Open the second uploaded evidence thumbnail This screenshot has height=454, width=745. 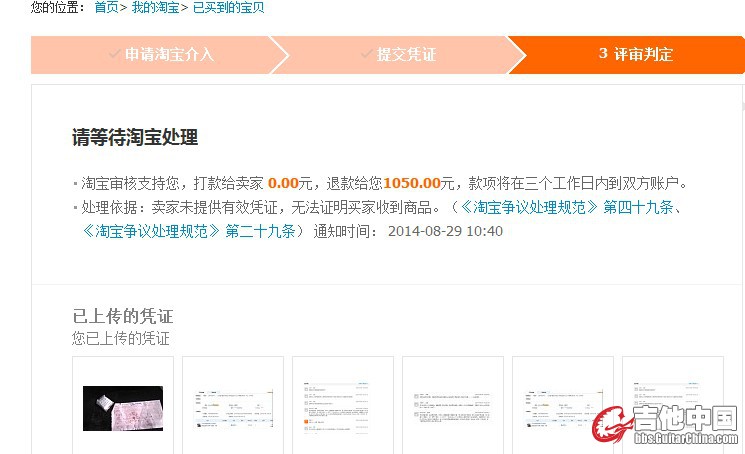[233, 408]
